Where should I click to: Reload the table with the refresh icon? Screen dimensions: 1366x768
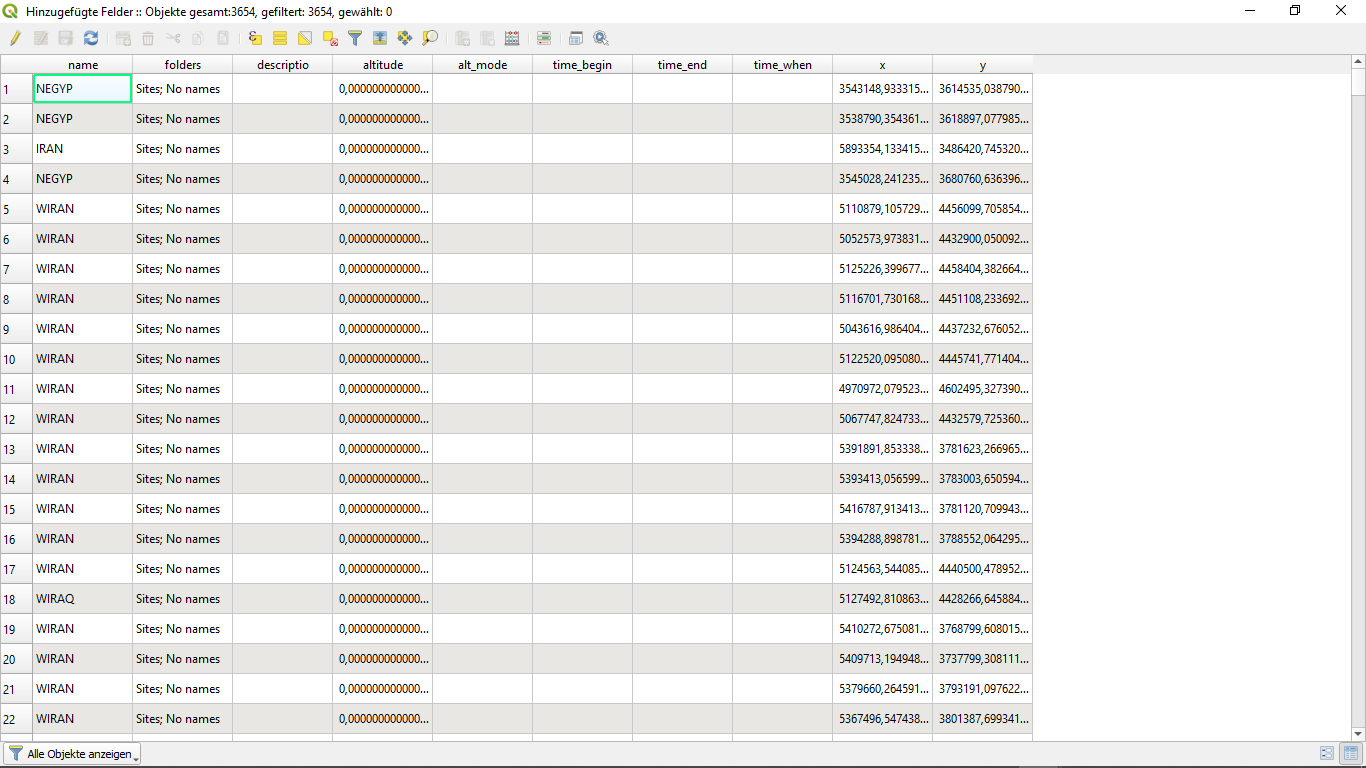point(91,38)
